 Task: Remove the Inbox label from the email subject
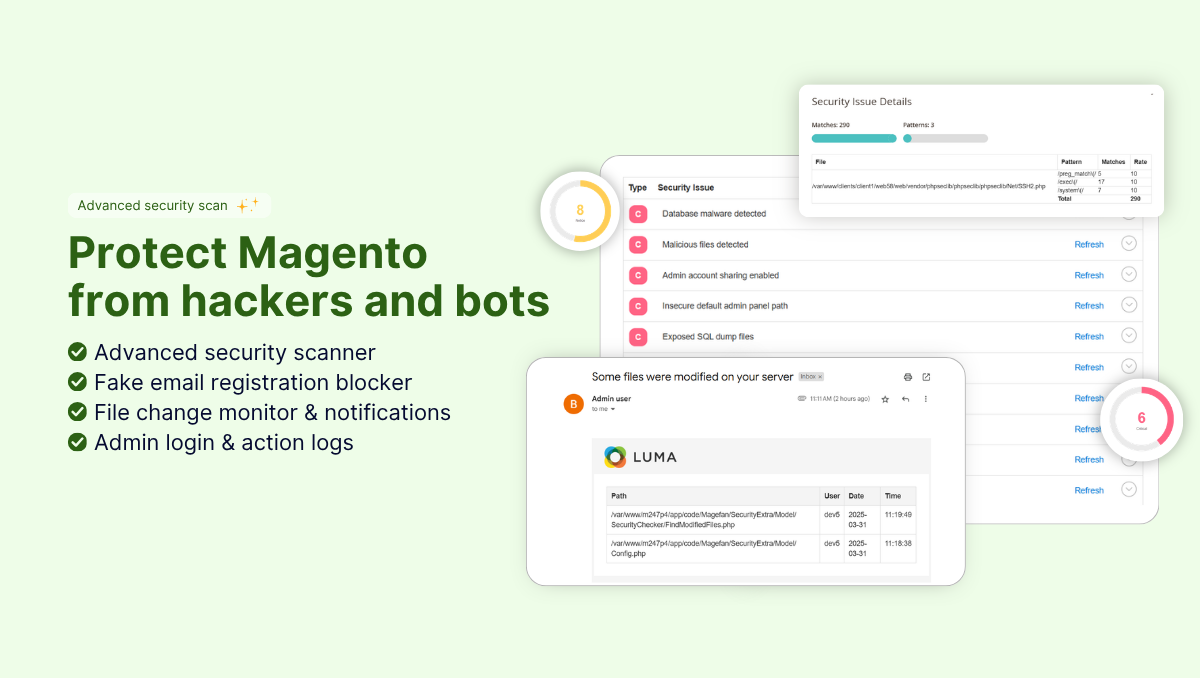[x=820, y=377]
